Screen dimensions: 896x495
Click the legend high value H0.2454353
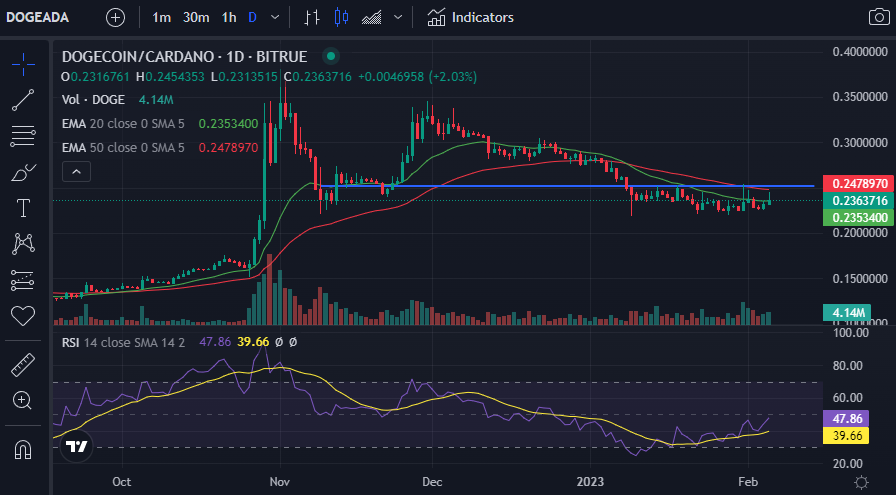tap(170, 77)
